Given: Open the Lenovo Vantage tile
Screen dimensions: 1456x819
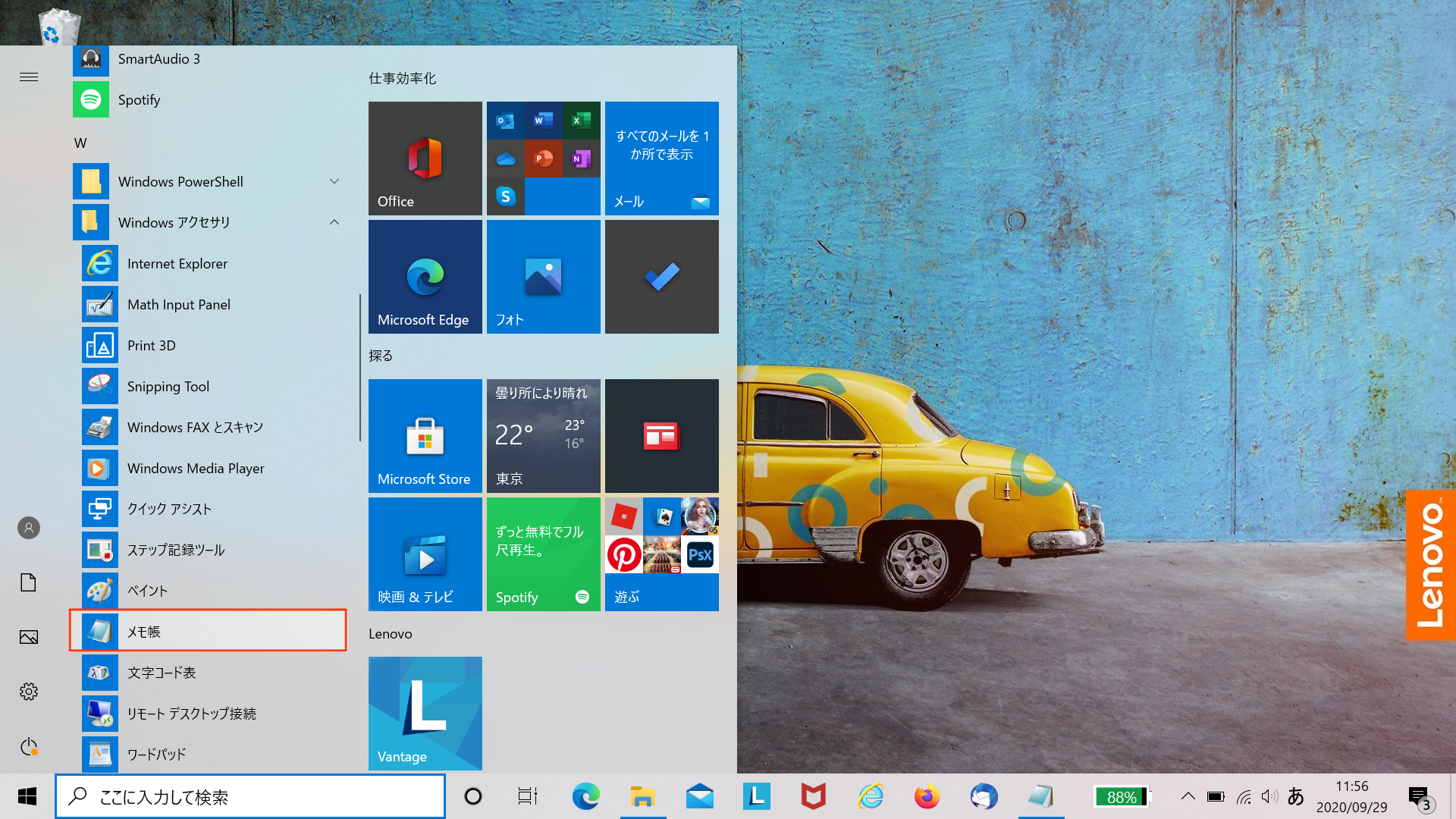Looking at the screenshot, I should point(425,713).
